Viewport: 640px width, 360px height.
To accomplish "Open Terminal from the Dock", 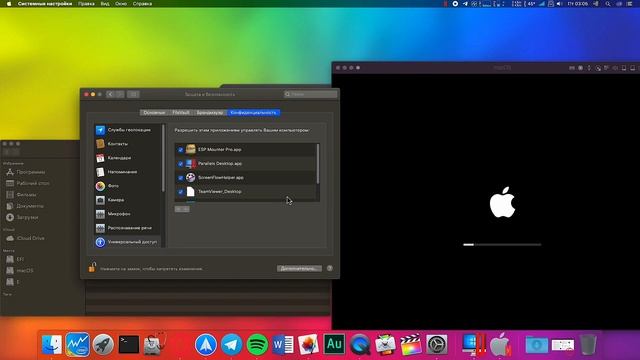I will click(129, 344).
